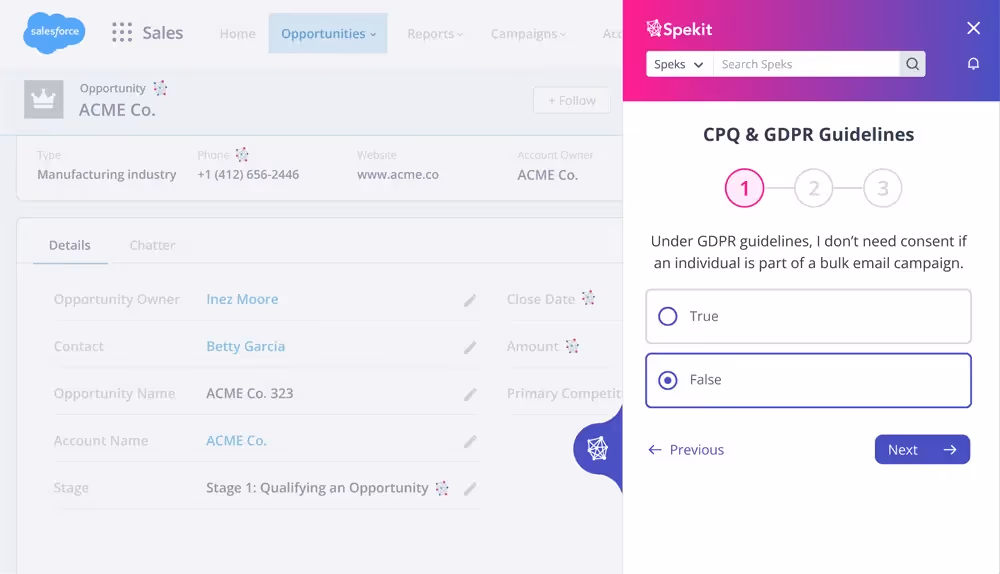The height and width of the screenshot is (574, 1000).
Task: Click Account Owner ACME Co. value
Action: (x=547, y=175)
